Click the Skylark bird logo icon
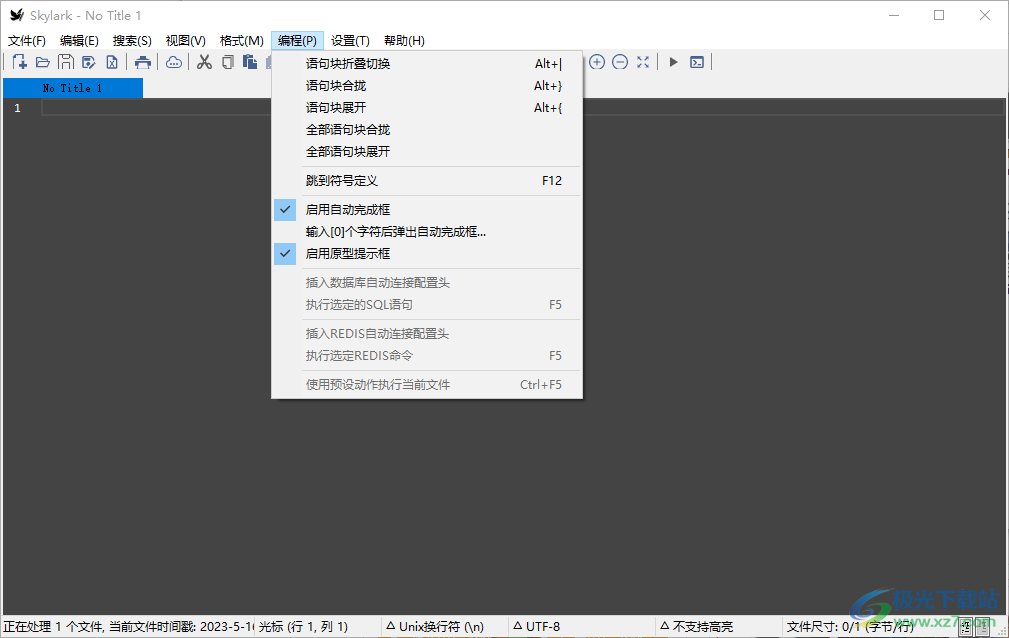The image size is (1009, 638). click(17, 15)
